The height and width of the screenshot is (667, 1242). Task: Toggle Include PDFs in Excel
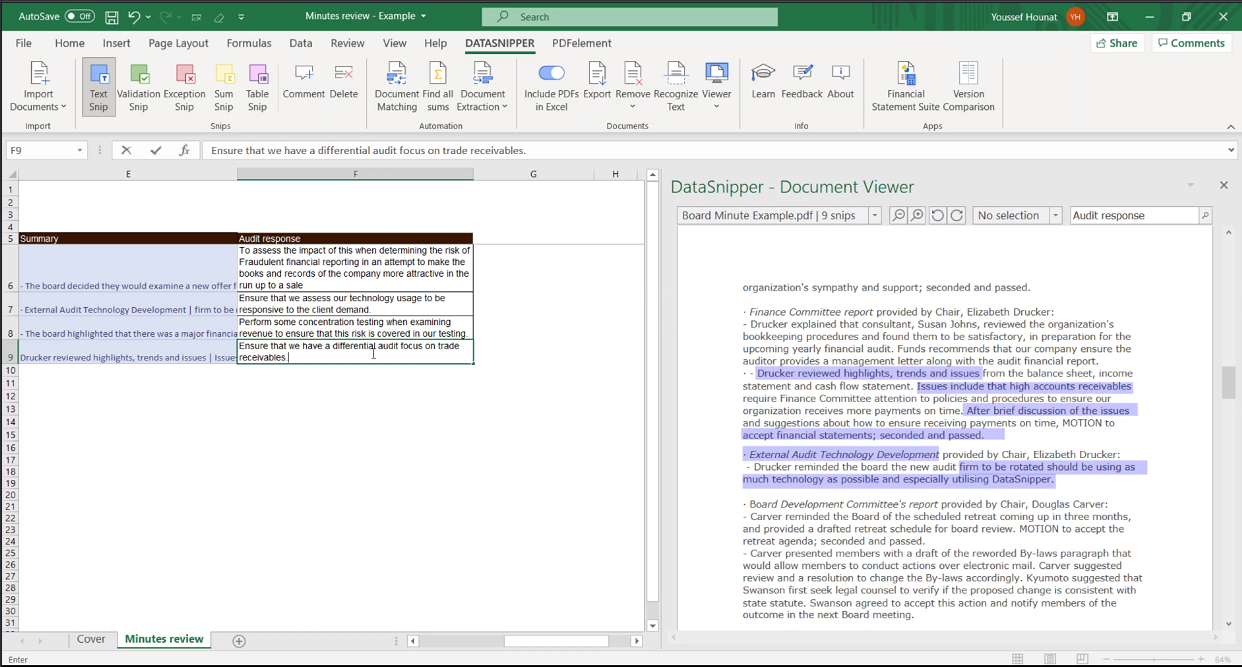tap(551, 87)
